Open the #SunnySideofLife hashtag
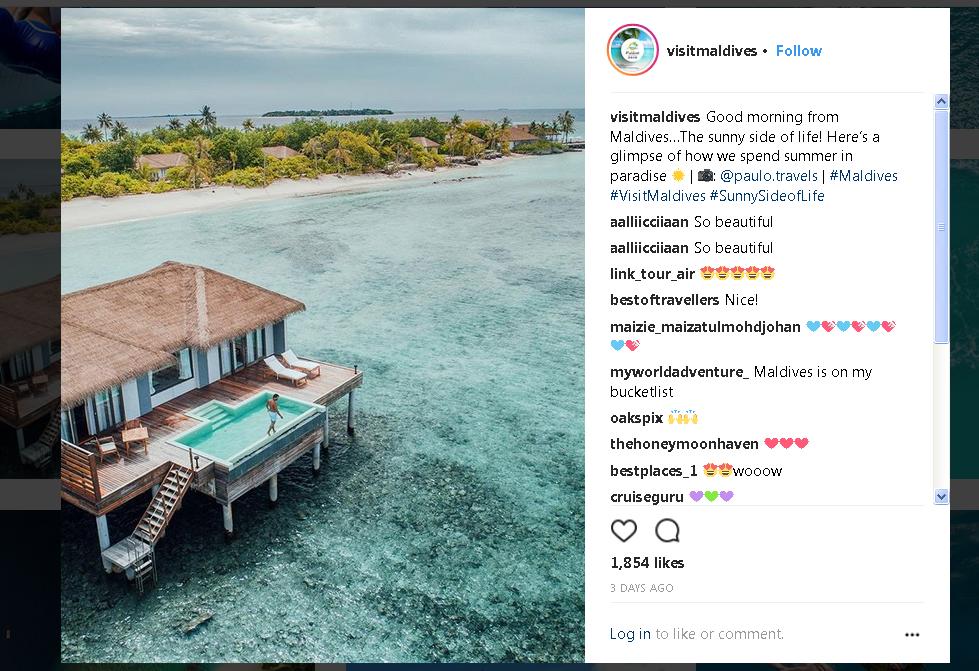 click(767, 196)
